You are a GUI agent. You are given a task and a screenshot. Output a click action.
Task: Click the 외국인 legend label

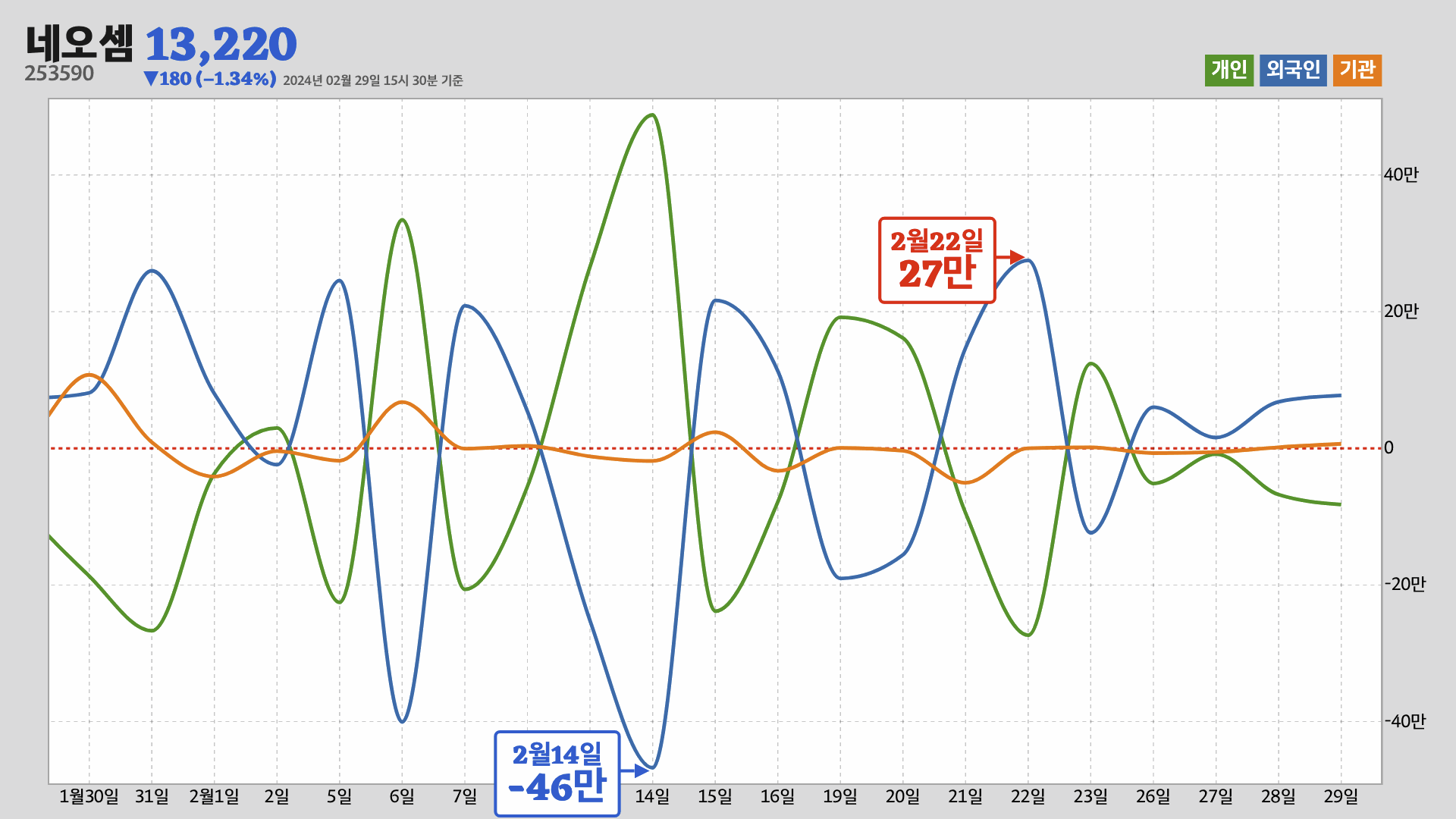[1293, 71]
